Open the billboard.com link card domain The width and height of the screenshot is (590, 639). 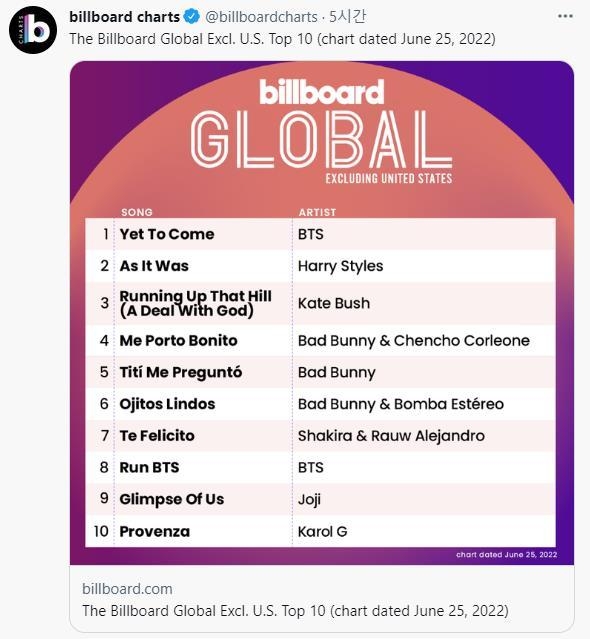(x=127, y=589)
